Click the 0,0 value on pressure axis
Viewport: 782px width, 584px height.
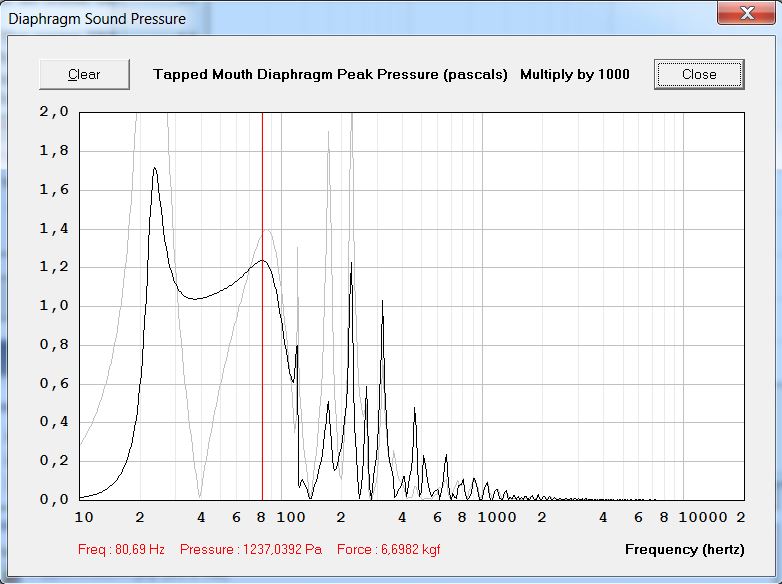[x=54, y=499]
